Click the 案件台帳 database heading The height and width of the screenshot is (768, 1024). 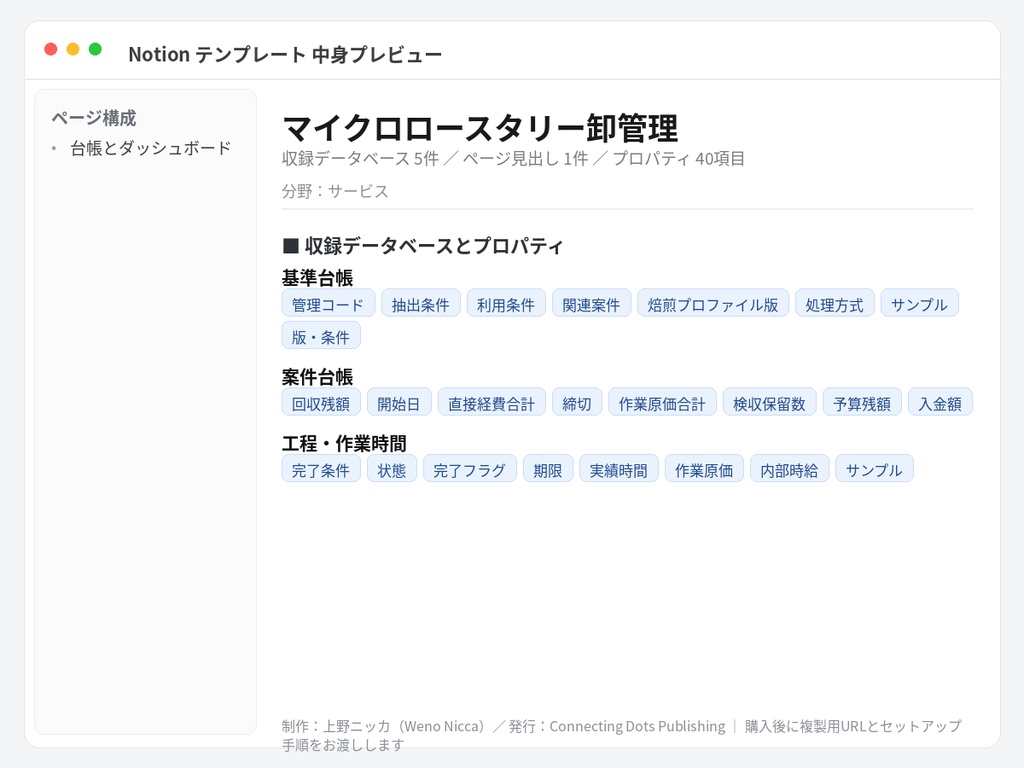point(317,377)
